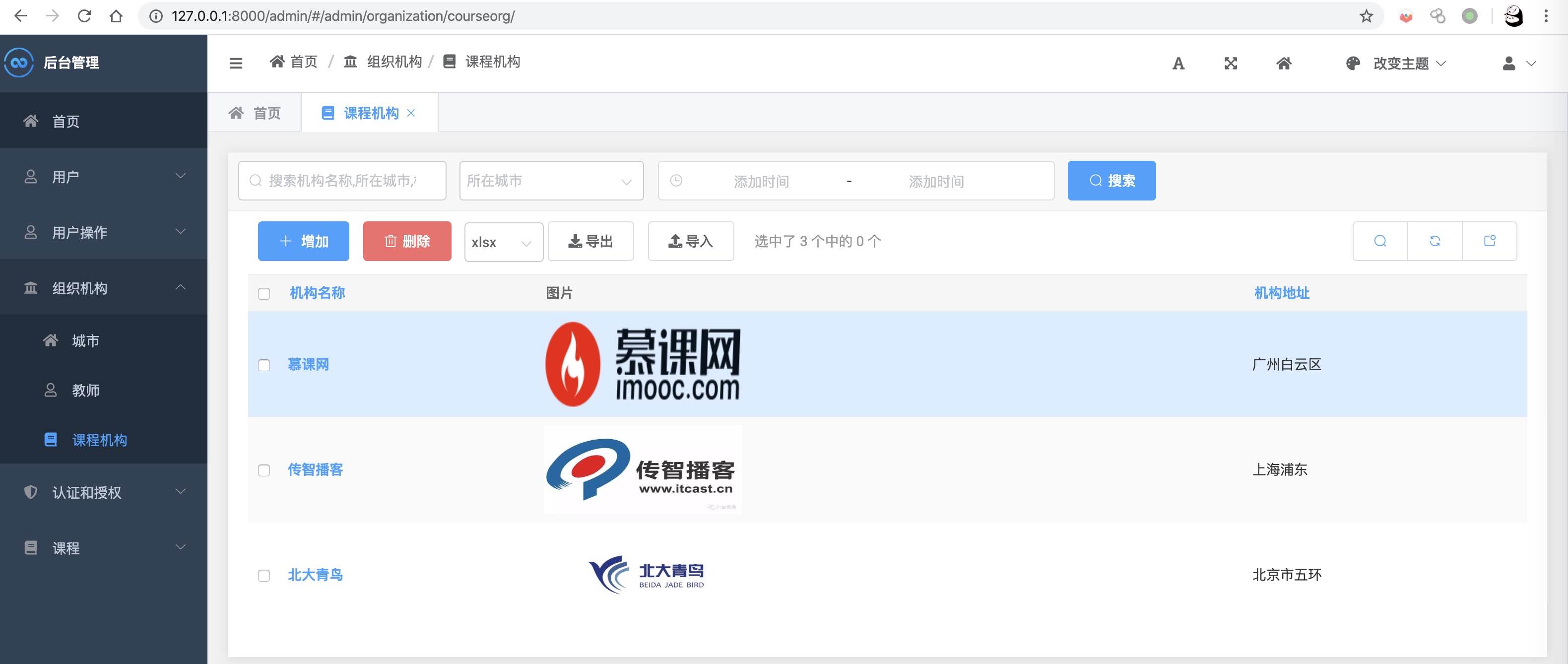Screen dimensions: 1568x664
Task: Open the 传智播客 record link
Action: tap(315, 470)
